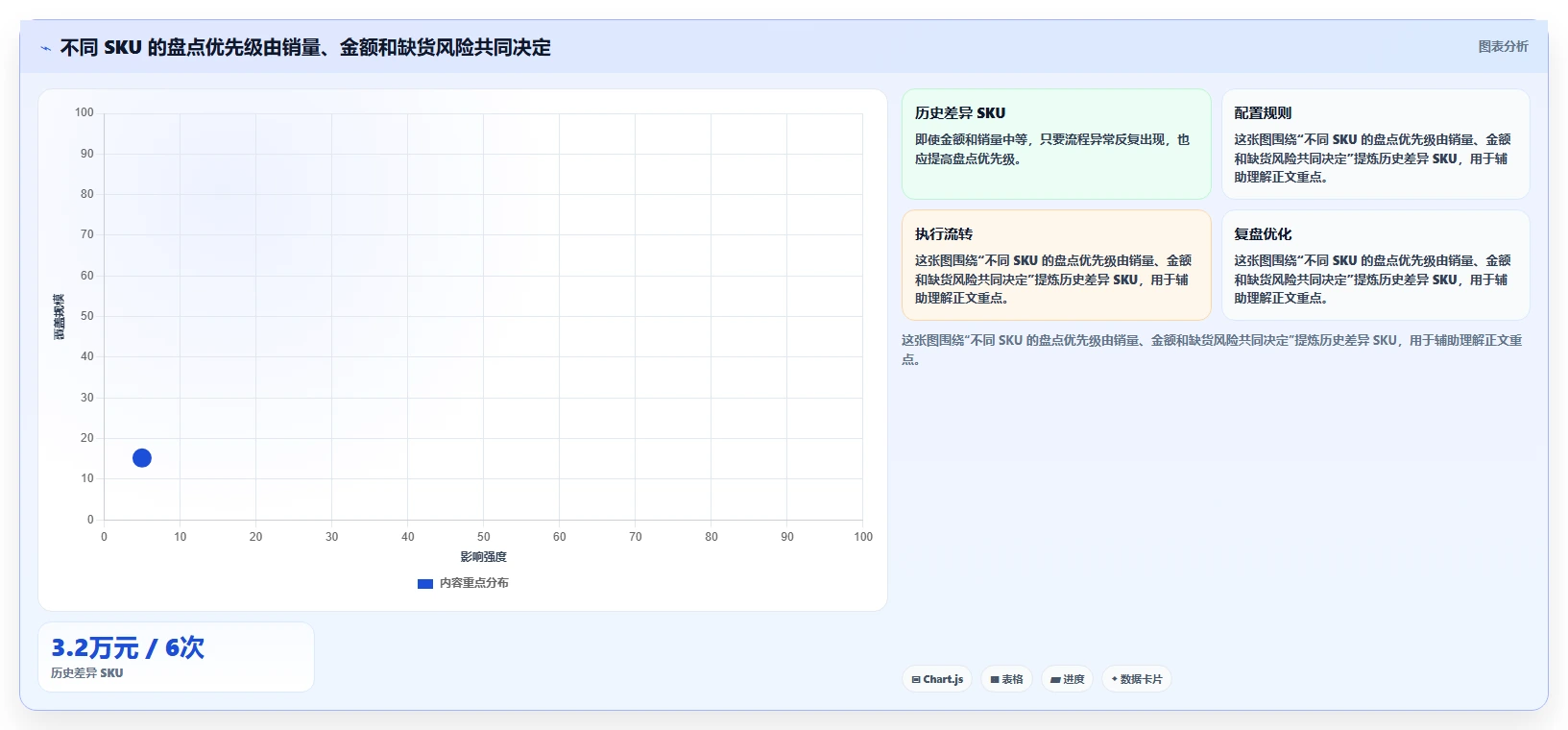Click the blue legend color swatch
Image resolution: width=1568 pixels, height=730 pixels.
[x=425, y=583]
